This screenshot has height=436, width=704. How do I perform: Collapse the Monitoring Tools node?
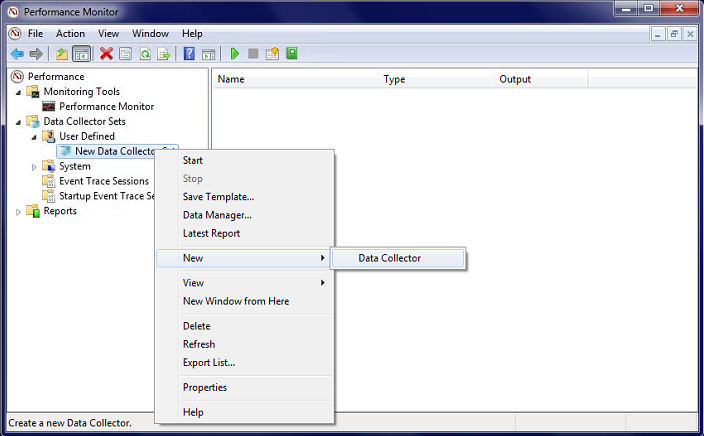tap(18, 92)
